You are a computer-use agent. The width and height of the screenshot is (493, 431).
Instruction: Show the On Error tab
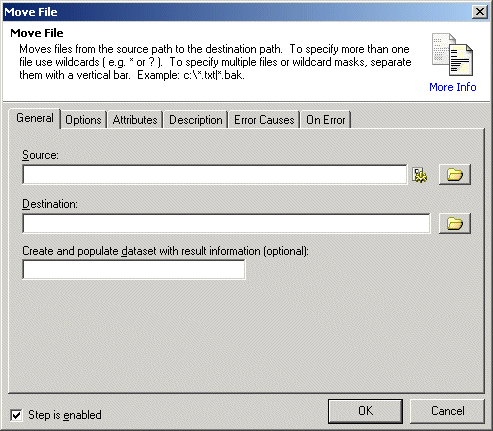[x=326, y=120]
